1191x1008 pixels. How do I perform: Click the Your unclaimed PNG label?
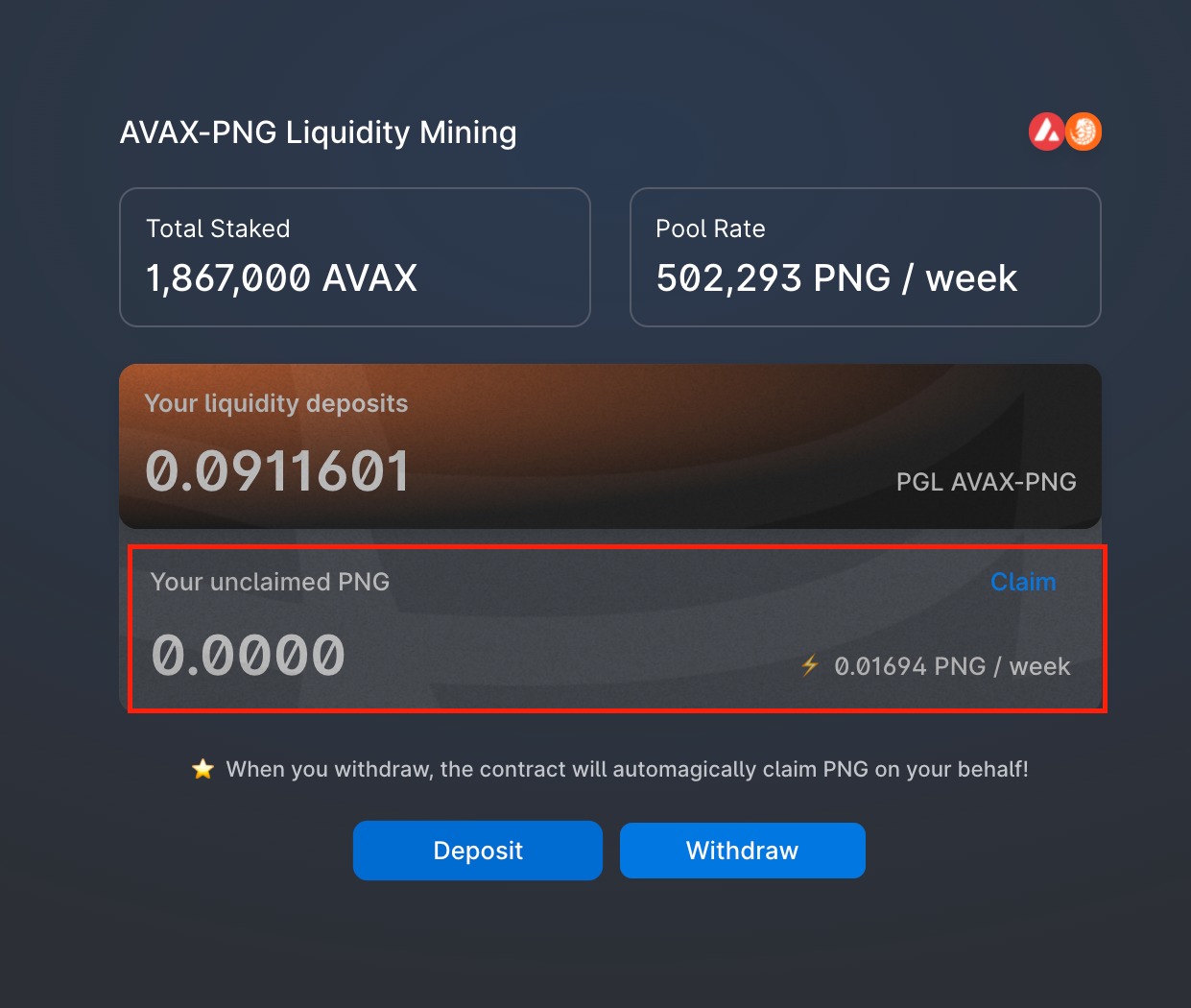(270, 582)
